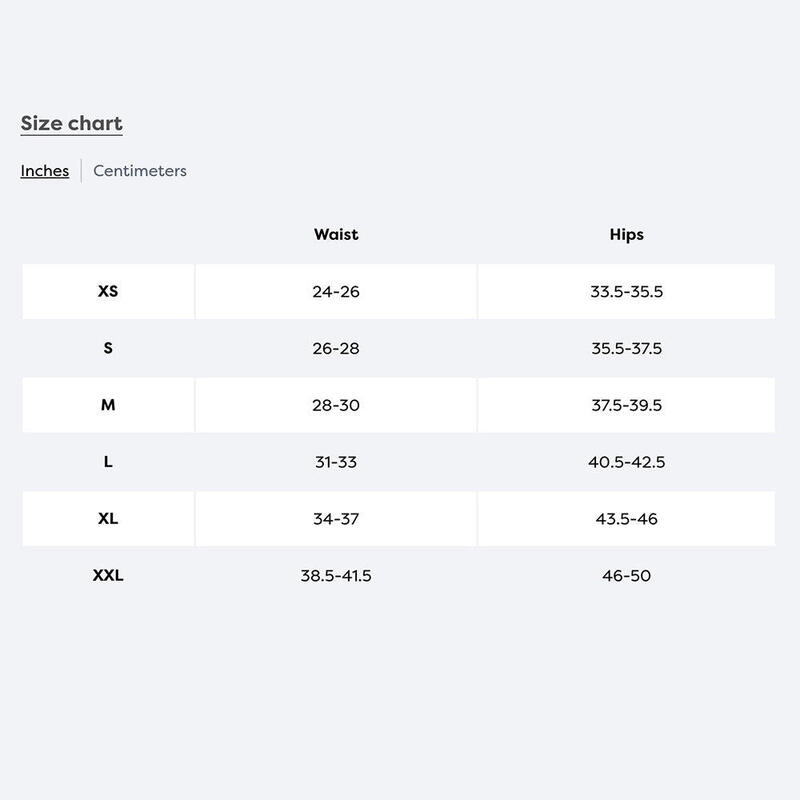Click the XS waist value 24-26
The image size is (800, 800).
[336, 292]
